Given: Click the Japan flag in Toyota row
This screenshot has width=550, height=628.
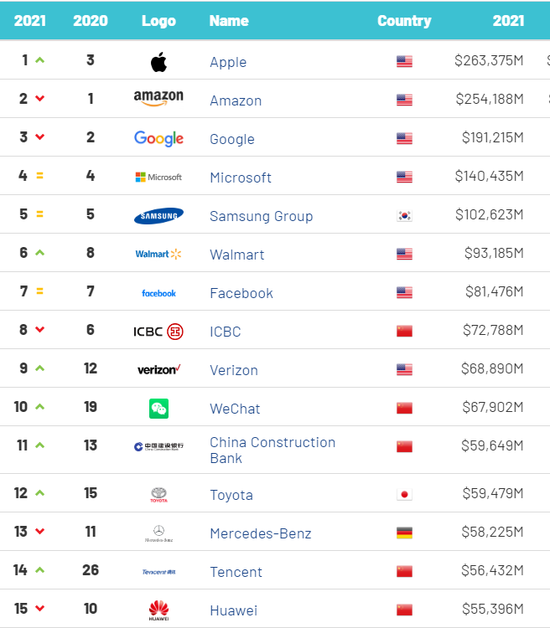Looking at the screenshot, I should 404,495.
